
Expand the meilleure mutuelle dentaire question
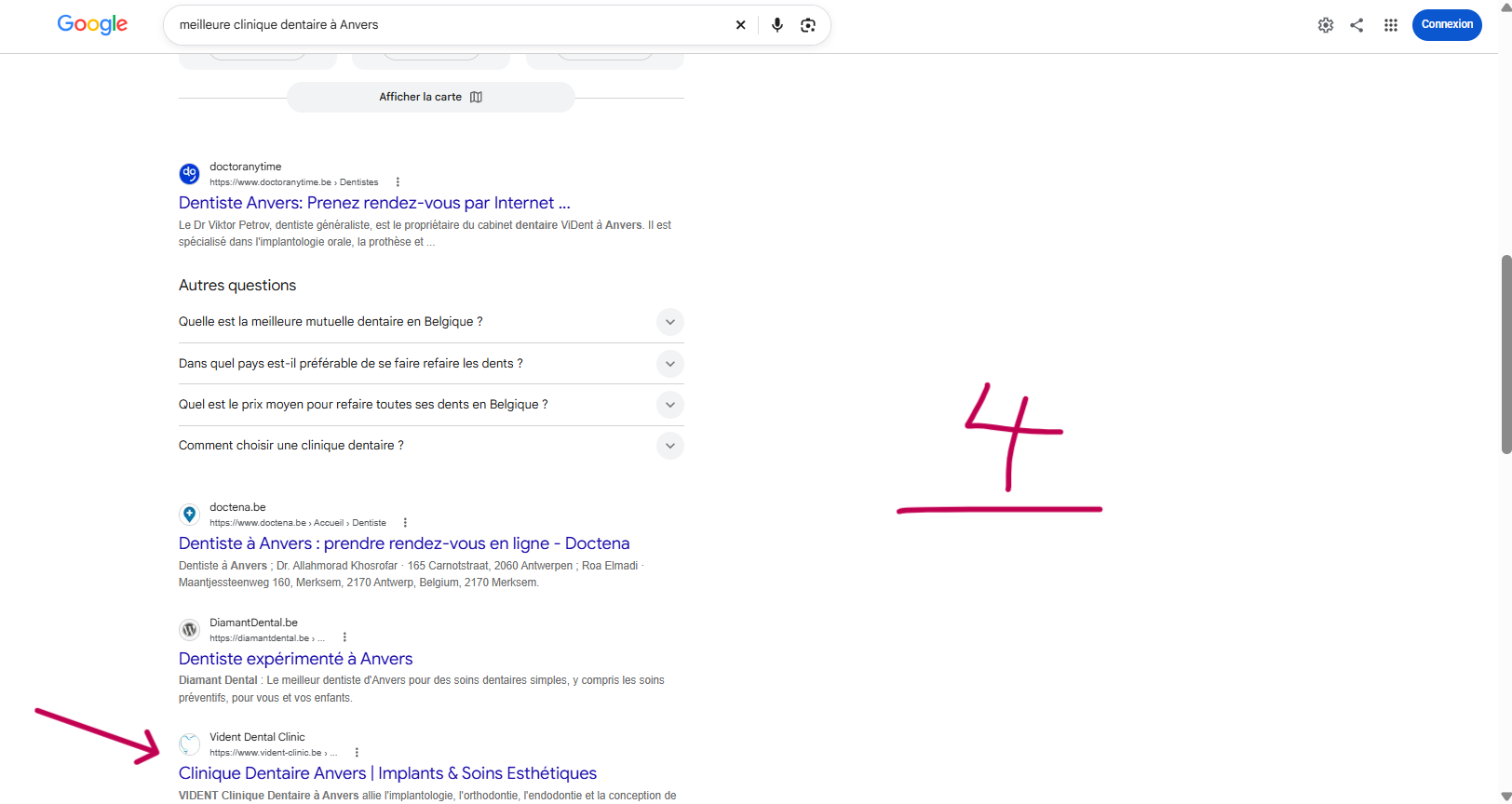point(431,322)
